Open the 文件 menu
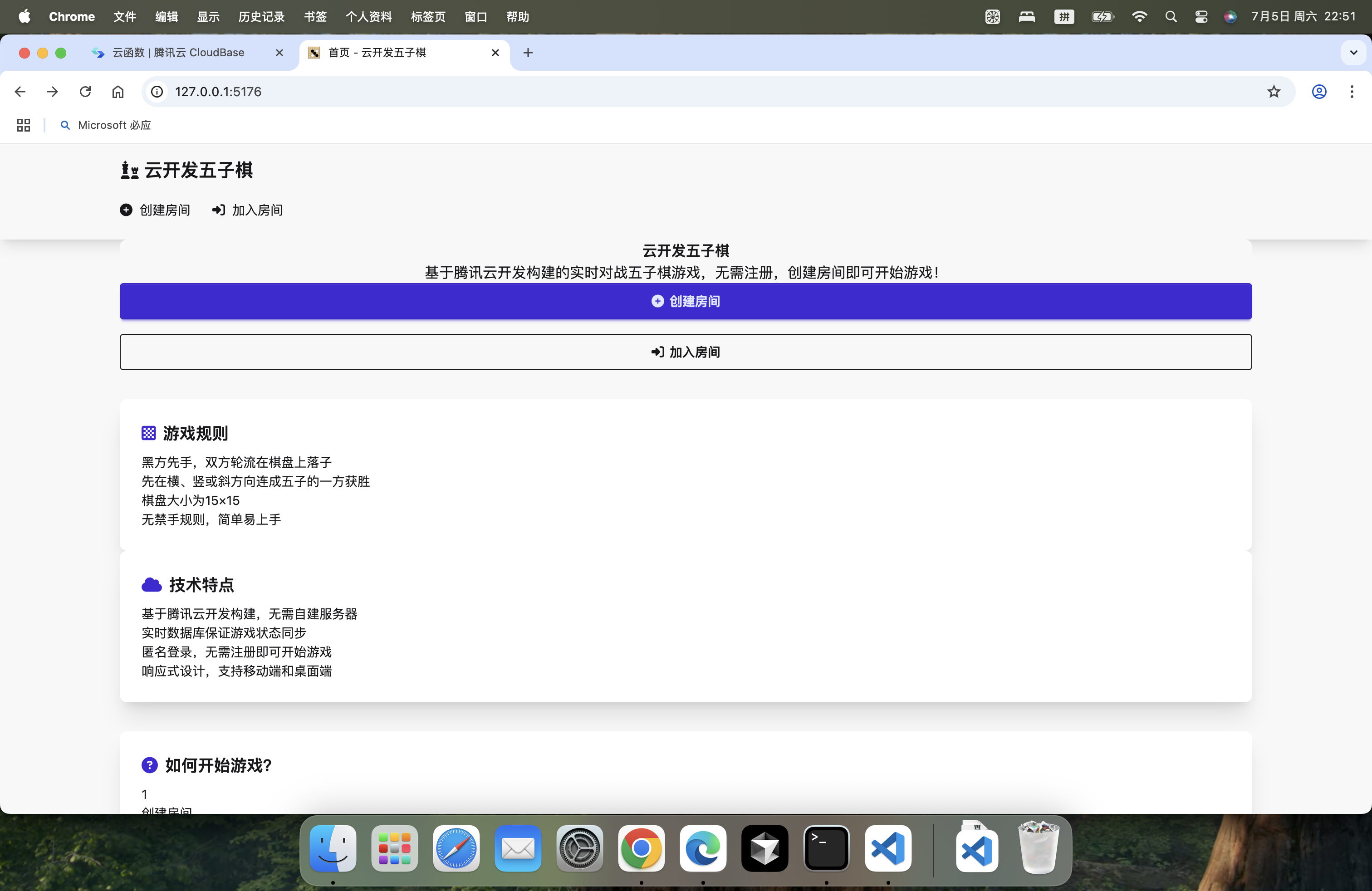The width and height of the screenshot is (1372, 891). 124,17
